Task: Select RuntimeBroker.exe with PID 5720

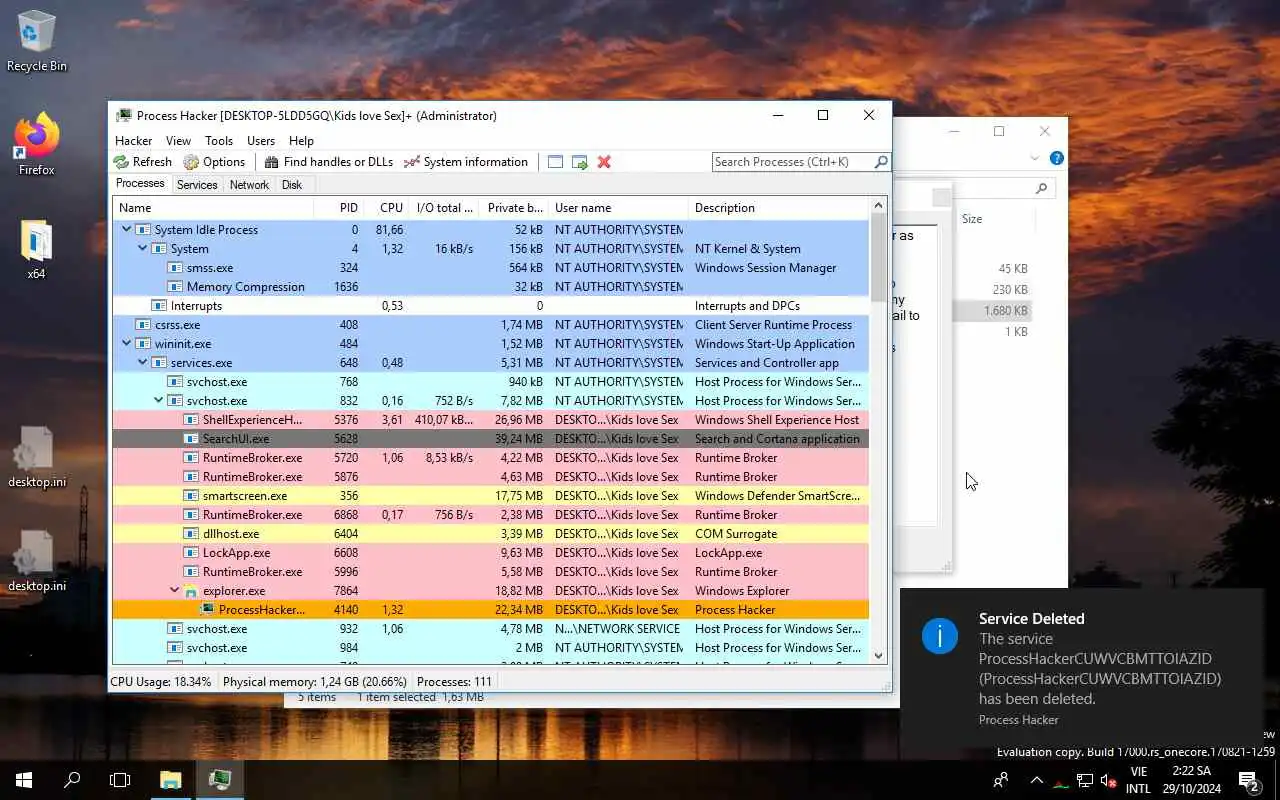Action: pyautogui.click(x=491, y=458)
